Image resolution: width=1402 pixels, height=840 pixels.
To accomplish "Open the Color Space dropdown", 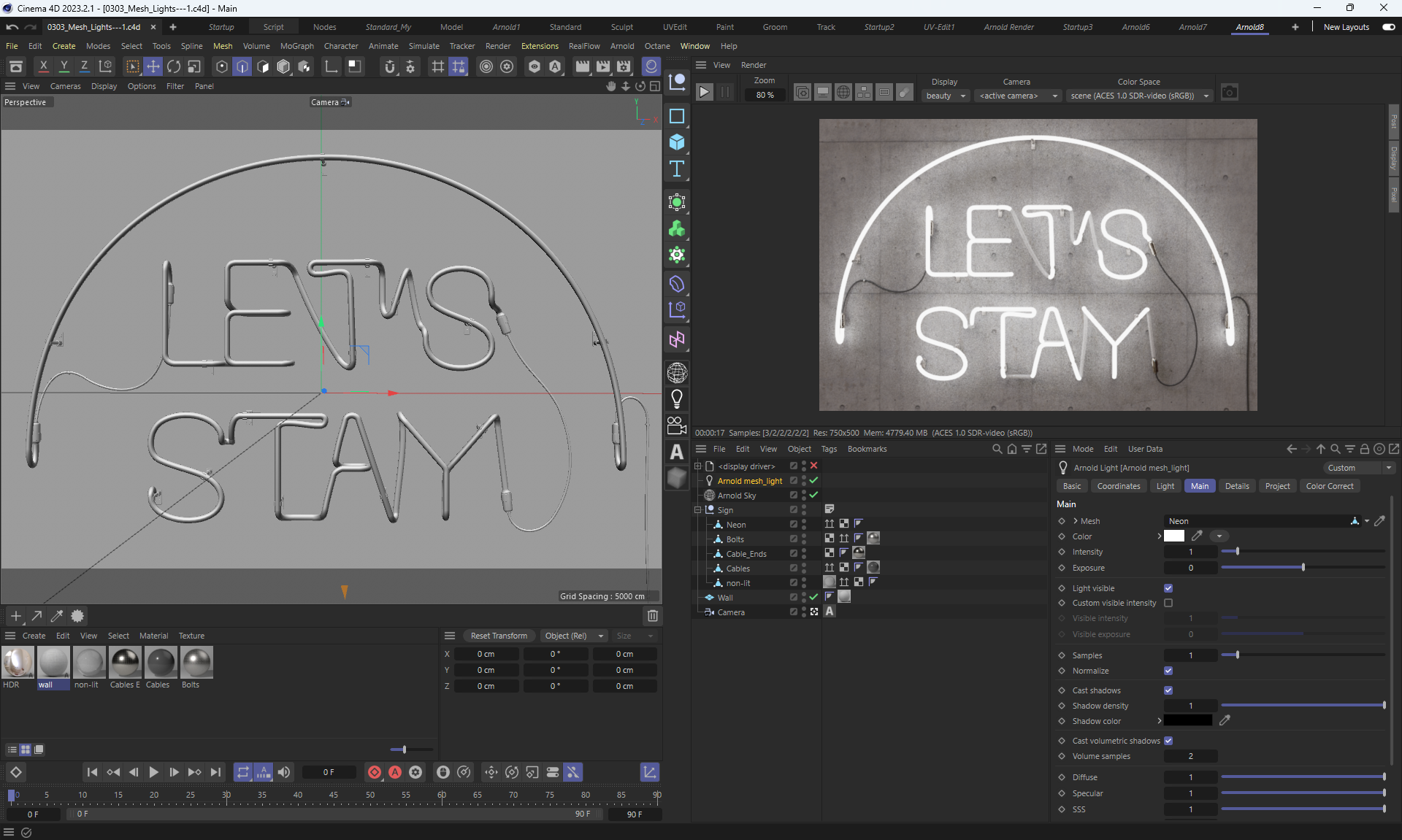I will click(1139, 96).
